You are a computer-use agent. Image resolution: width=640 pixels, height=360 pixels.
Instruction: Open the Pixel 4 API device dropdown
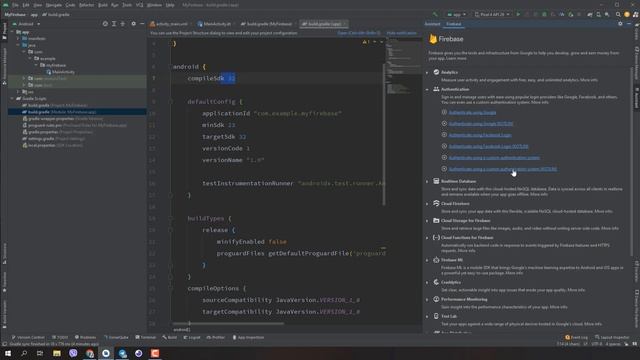(492, 14)
